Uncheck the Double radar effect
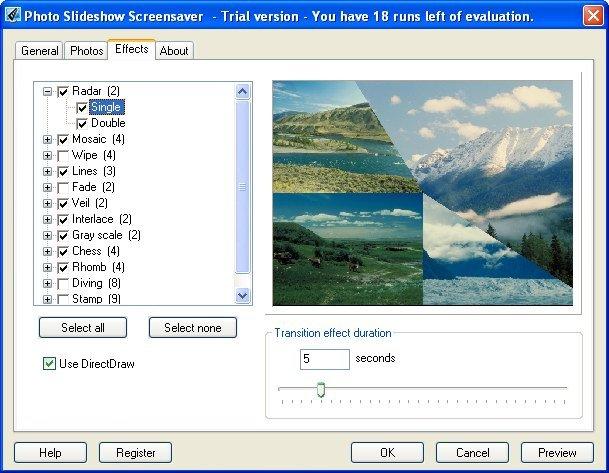 pos(82,123)
